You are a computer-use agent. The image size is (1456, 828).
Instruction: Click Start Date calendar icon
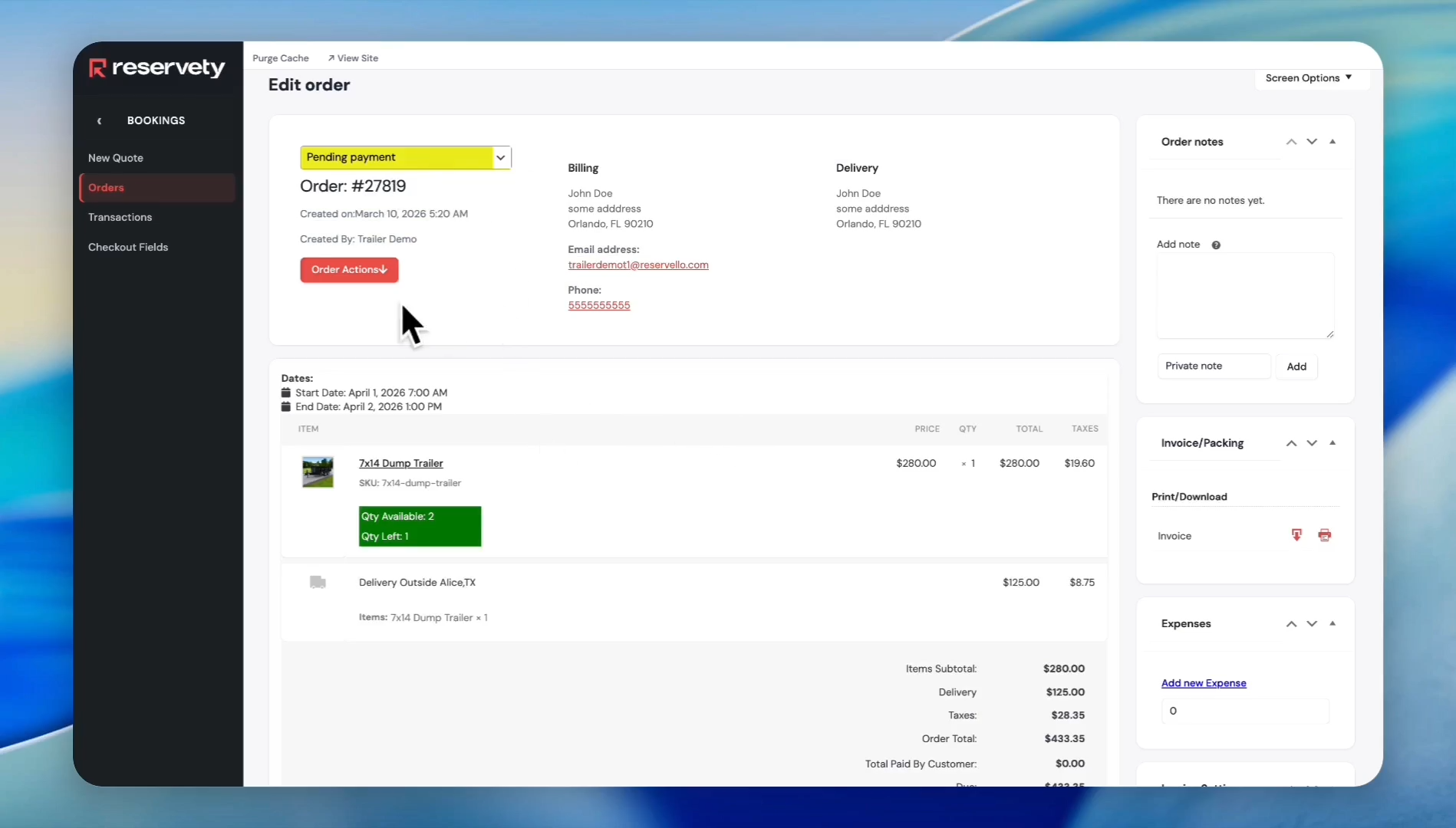click(286, 393)
